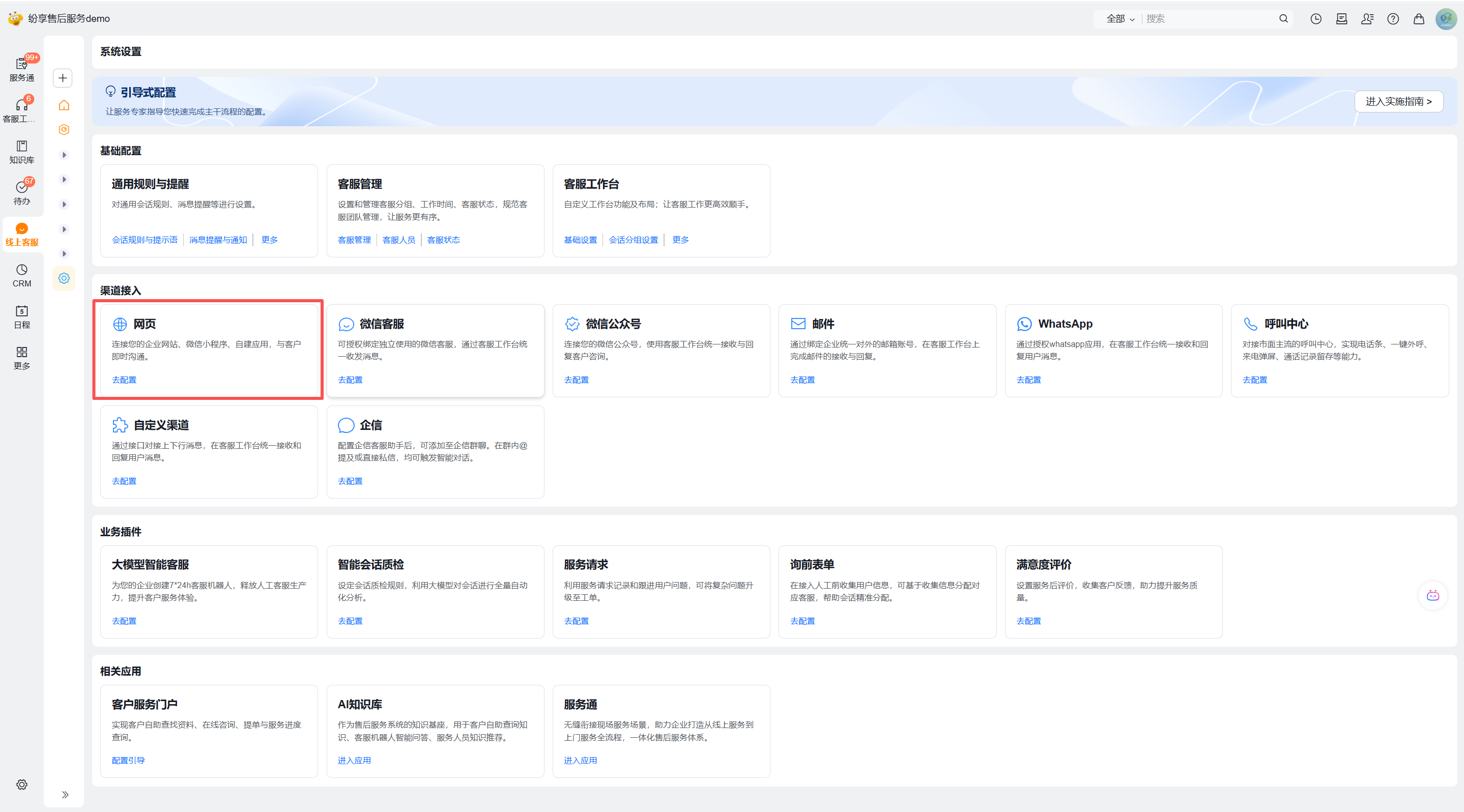The width and height of the screenshot is (1464, 812).
Task: Click the plus button in secondary sidebar
Action: tap(63, 78)
